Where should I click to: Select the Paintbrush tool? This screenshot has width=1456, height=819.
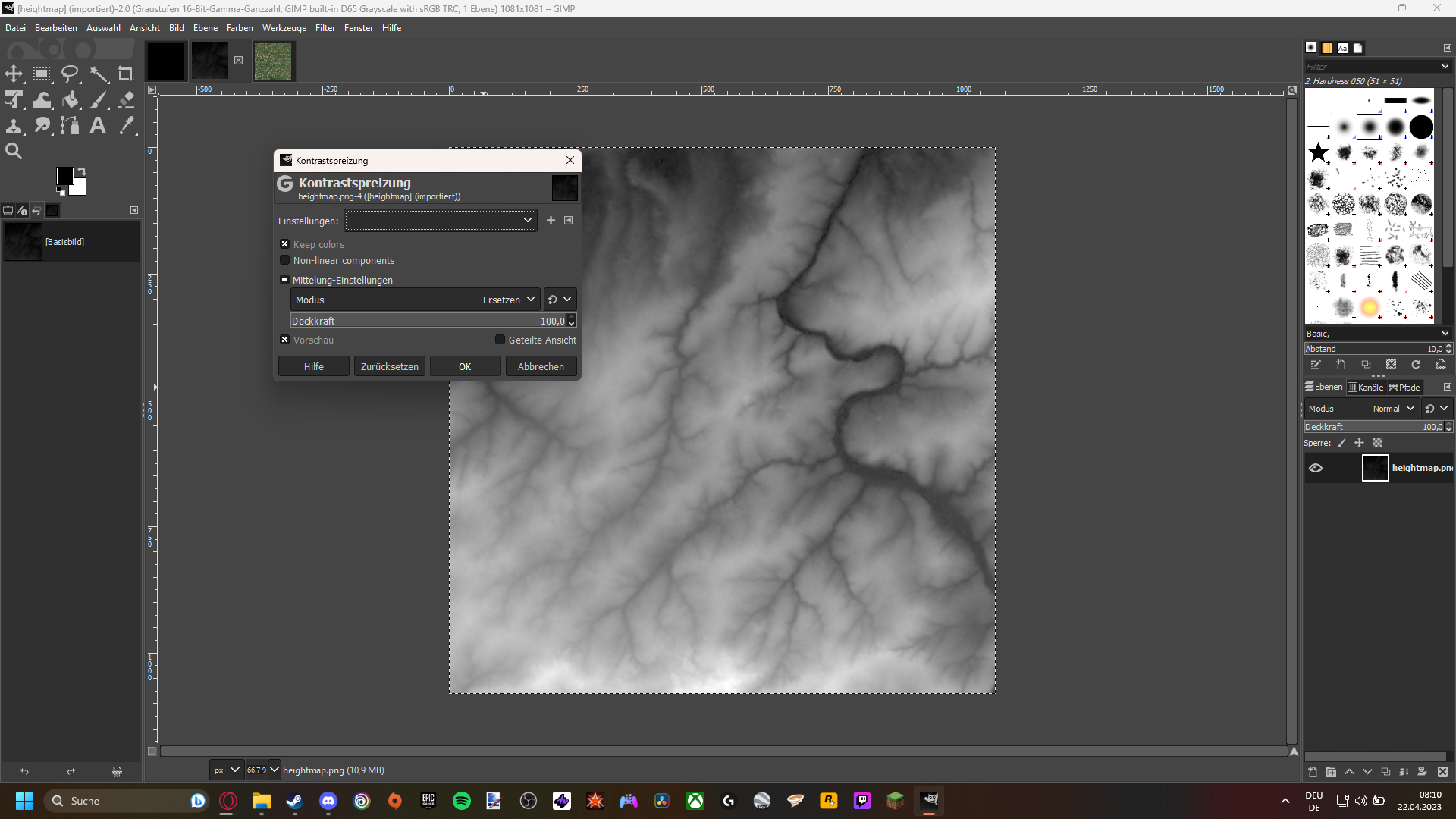point(99,100)
